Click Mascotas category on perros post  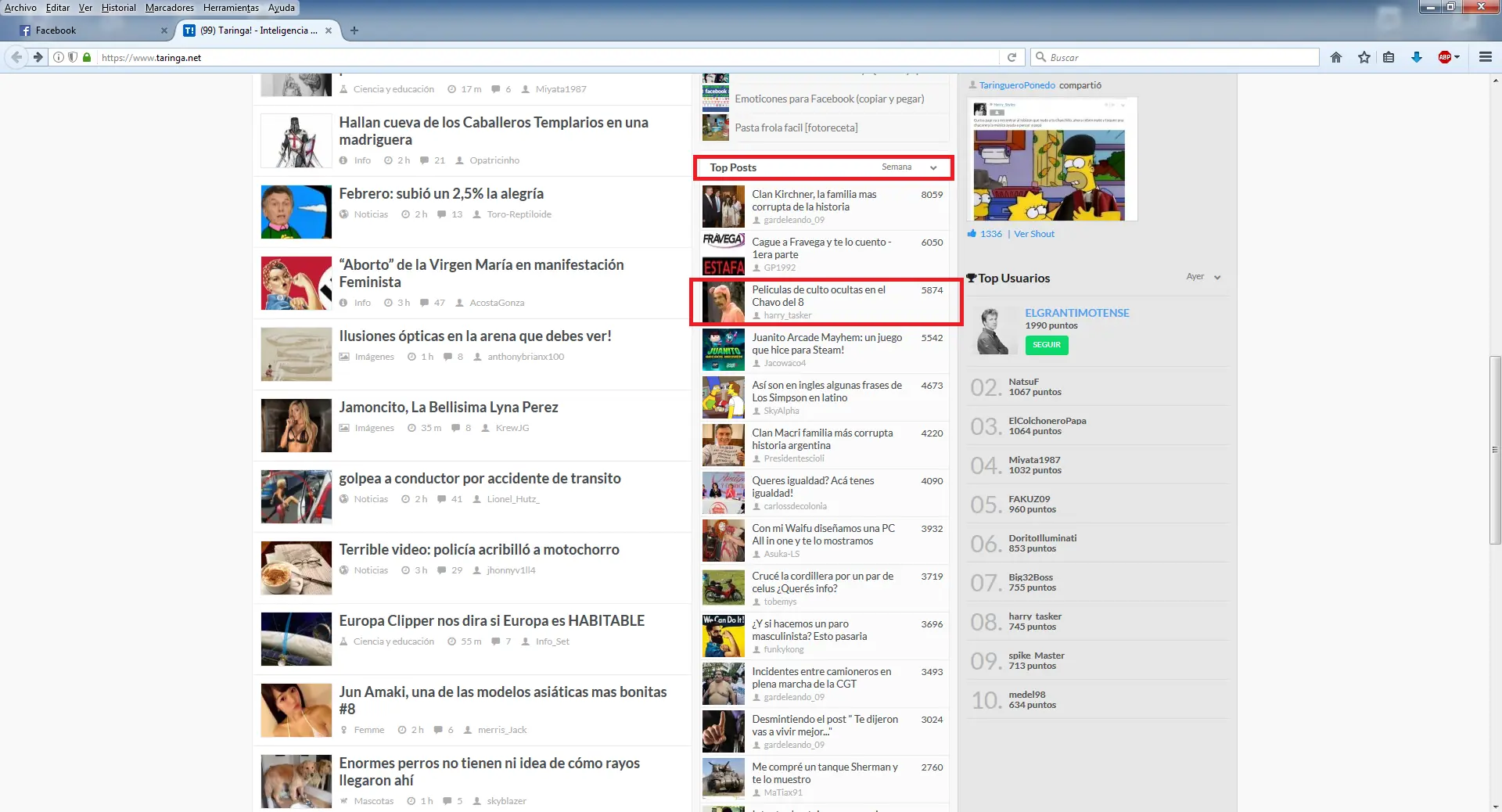point(373,801)
